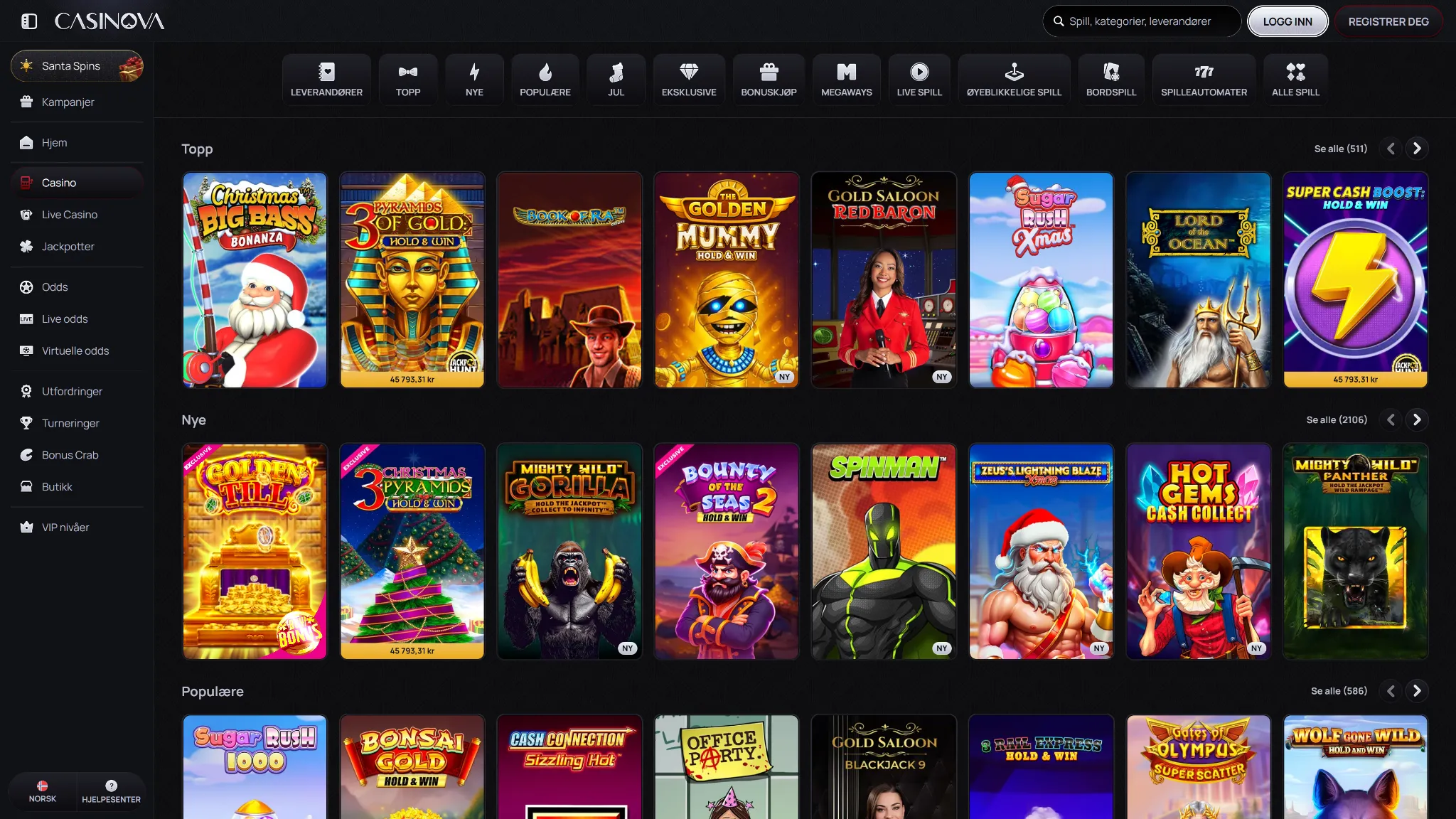
Task: Click the Santa Spins promo banner
Action: coord(77,66)
